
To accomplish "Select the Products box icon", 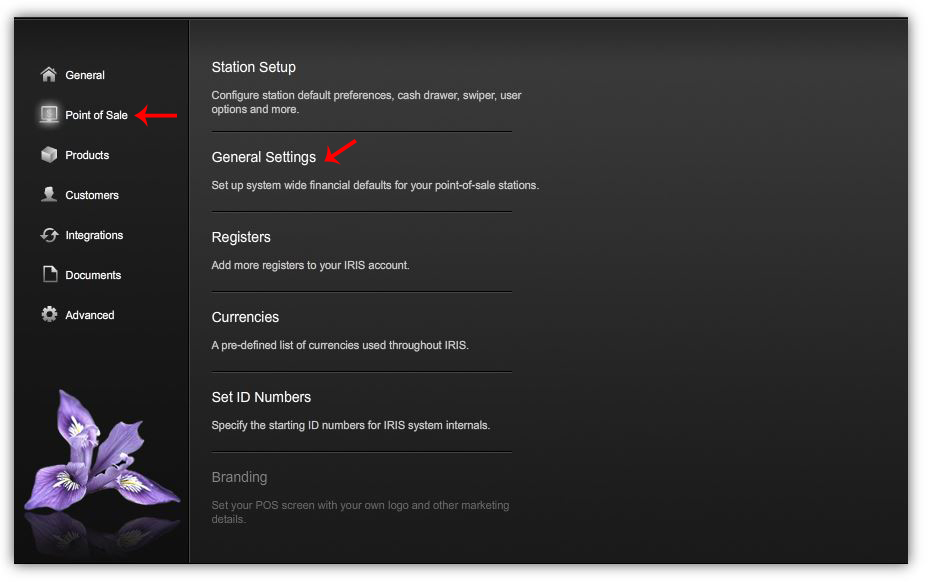I will 48,155.
